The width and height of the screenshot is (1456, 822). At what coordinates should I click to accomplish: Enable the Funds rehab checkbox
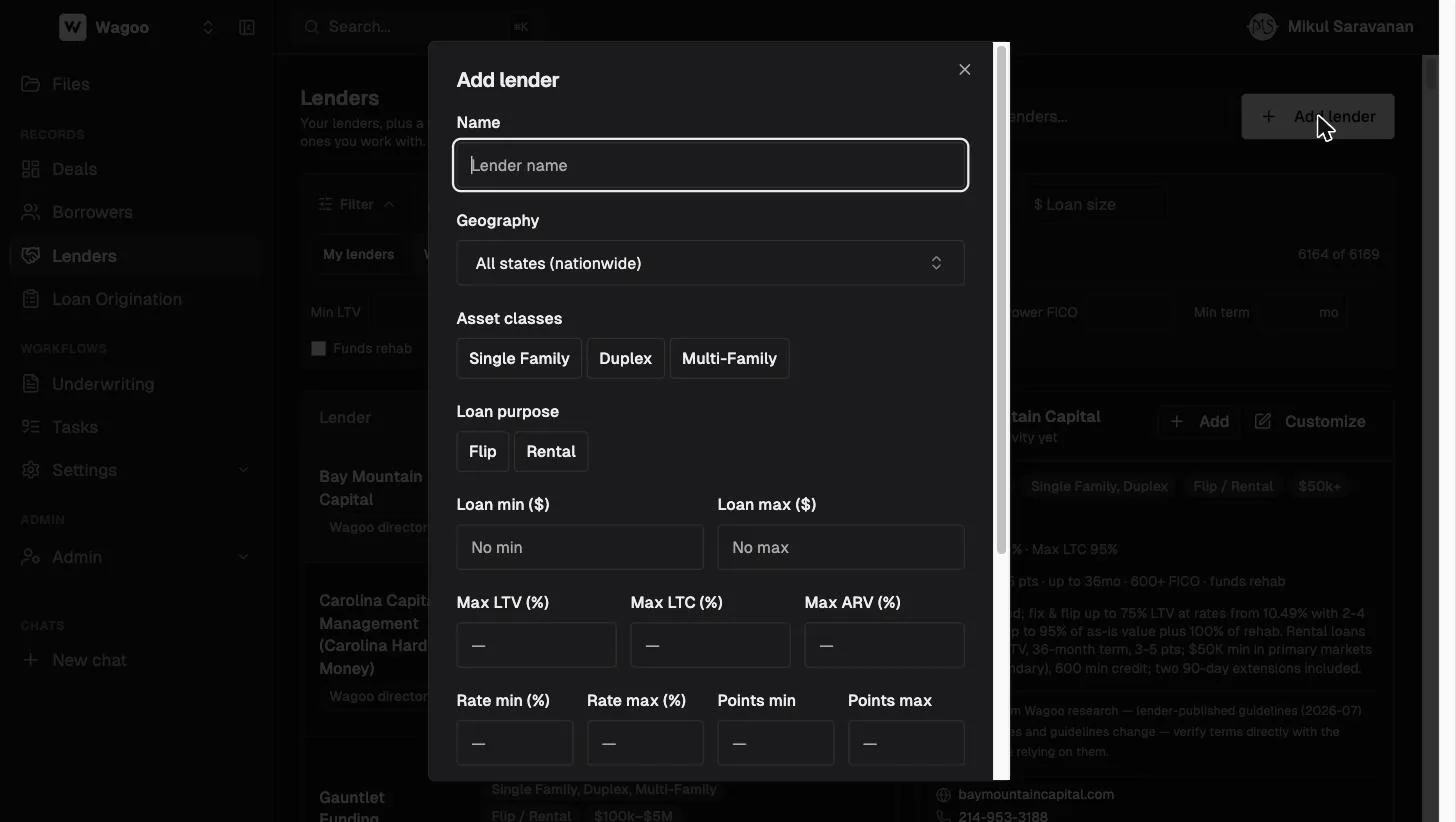tap(319, 349)
